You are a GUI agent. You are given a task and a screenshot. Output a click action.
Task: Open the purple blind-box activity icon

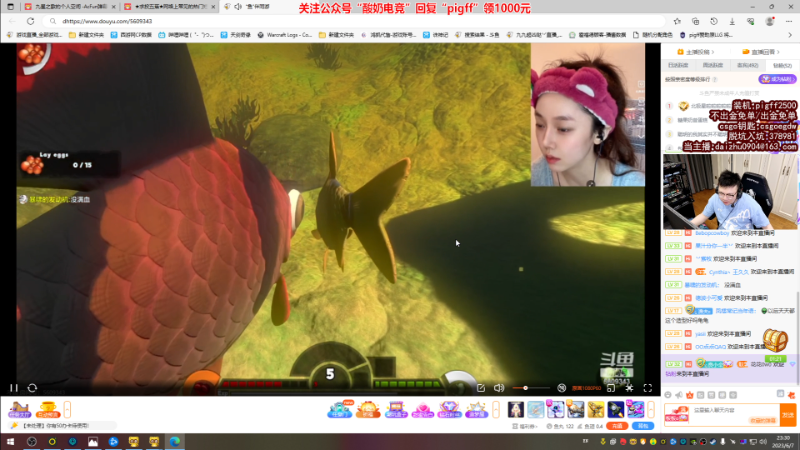point(396,409)
